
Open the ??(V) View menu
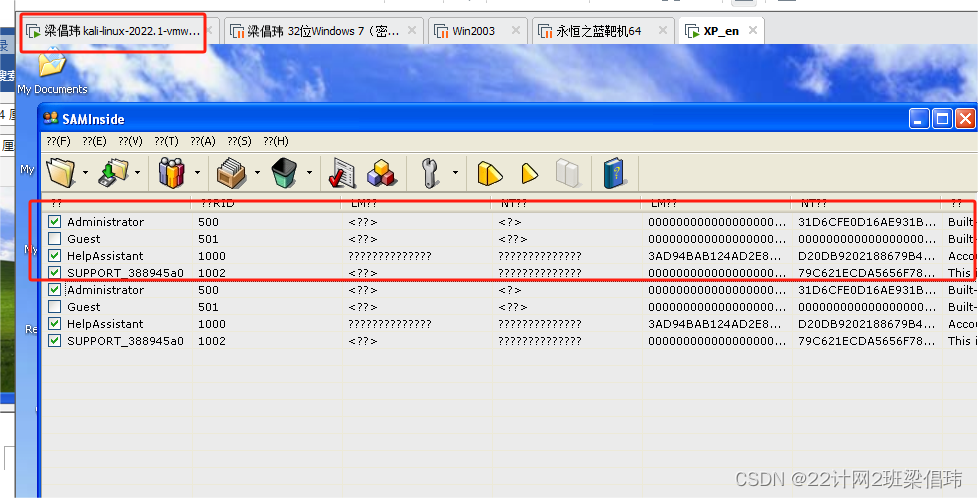[130, 141]
